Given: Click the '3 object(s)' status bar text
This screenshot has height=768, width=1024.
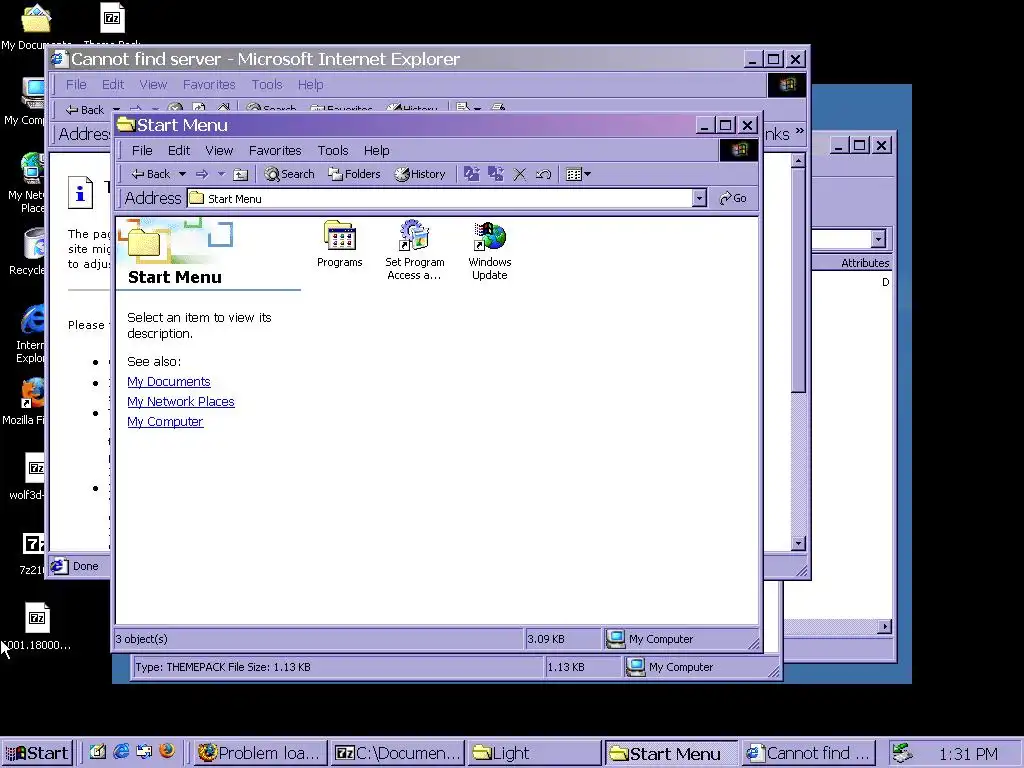Looking at the screenshot, I should tap(142, 639).
